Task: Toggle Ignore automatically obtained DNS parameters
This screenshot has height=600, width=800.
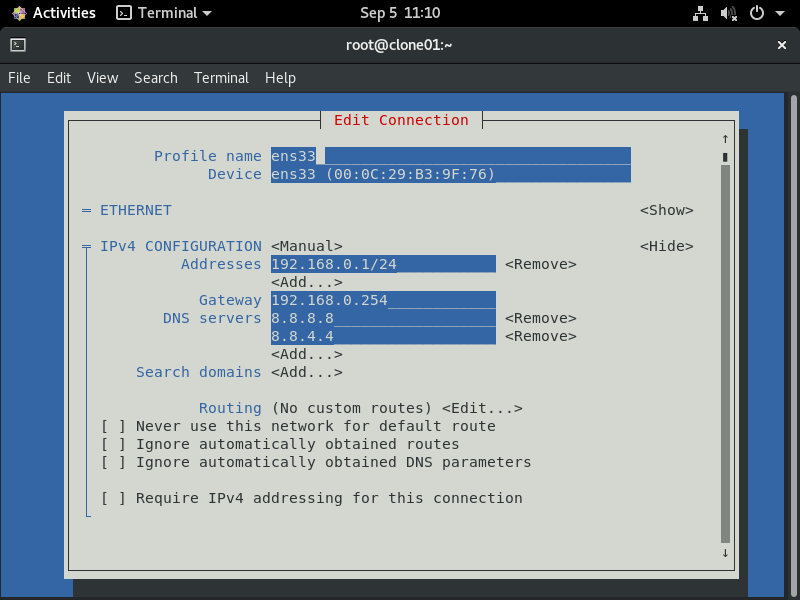Action: pos(316,462)
